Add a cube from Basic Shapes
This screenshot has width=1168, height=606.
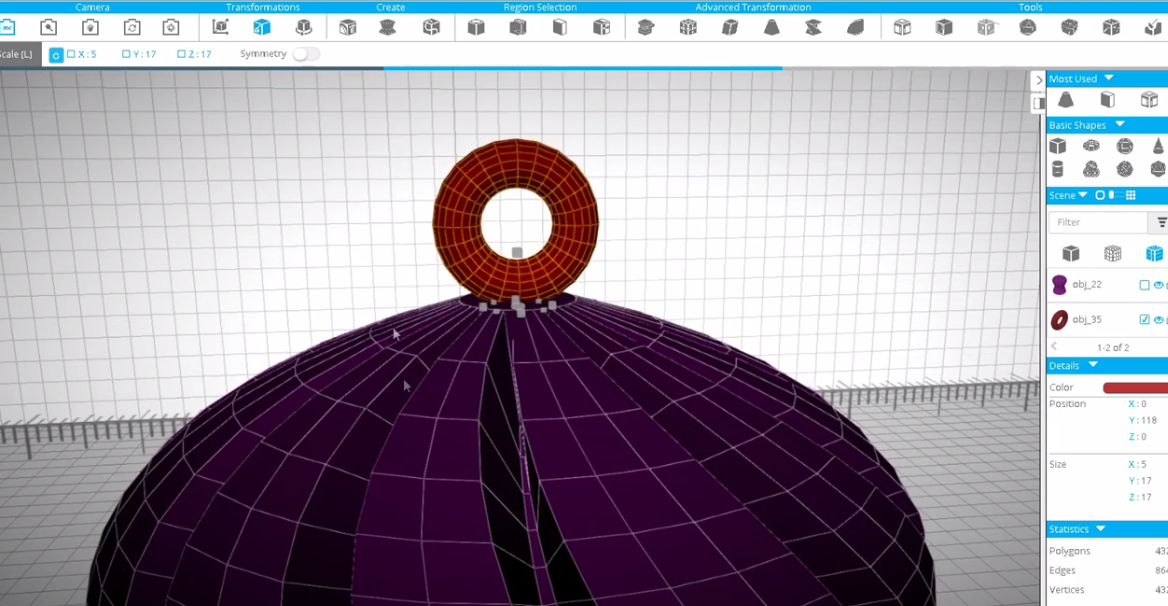tap(1058, 146)
